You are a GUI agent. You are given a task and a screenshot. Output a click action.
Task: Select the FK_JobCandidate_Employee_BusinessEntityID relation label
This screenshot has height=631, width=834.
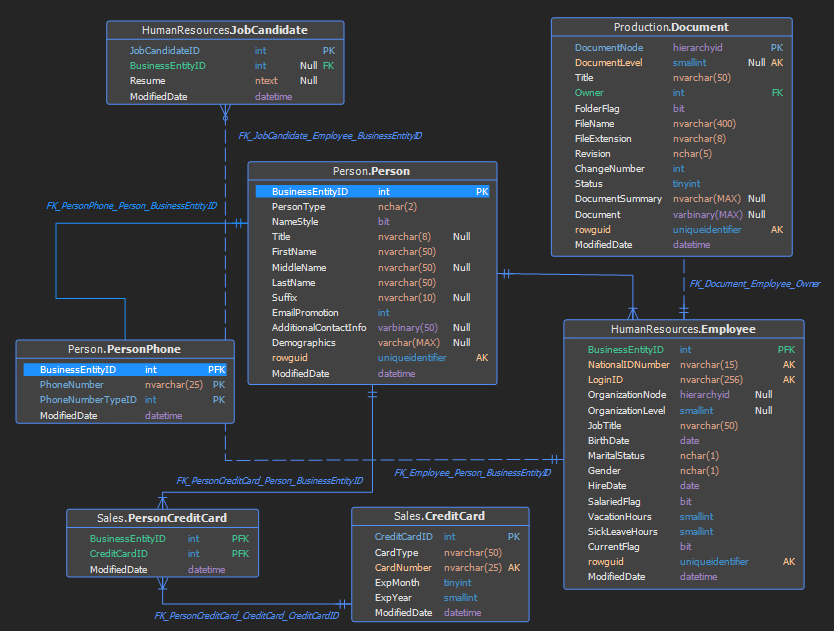(330, 136)
